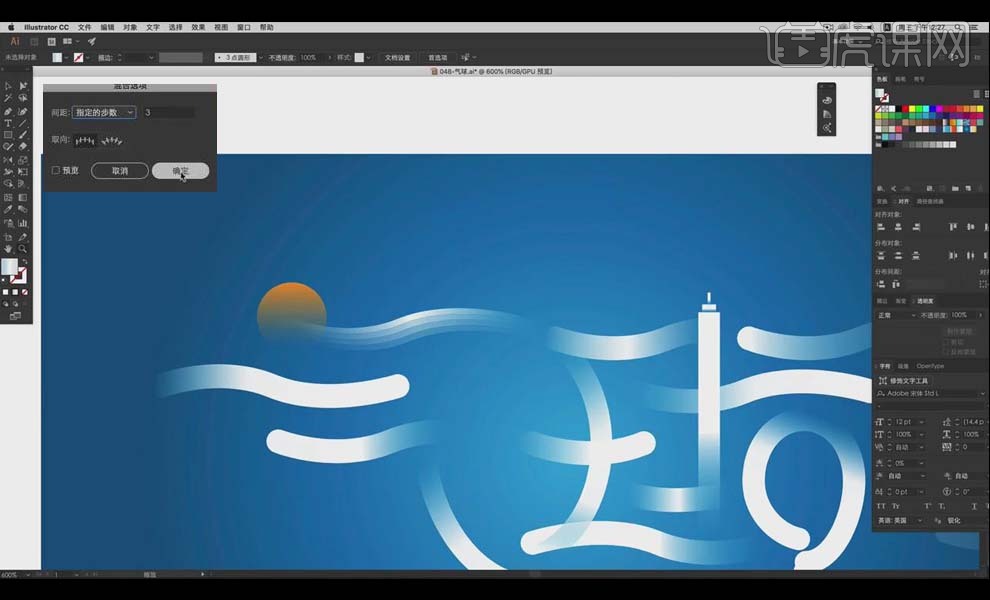990x600 pixels.
Task: Open the 编辑 menu
Action: (x=107, y=27)
